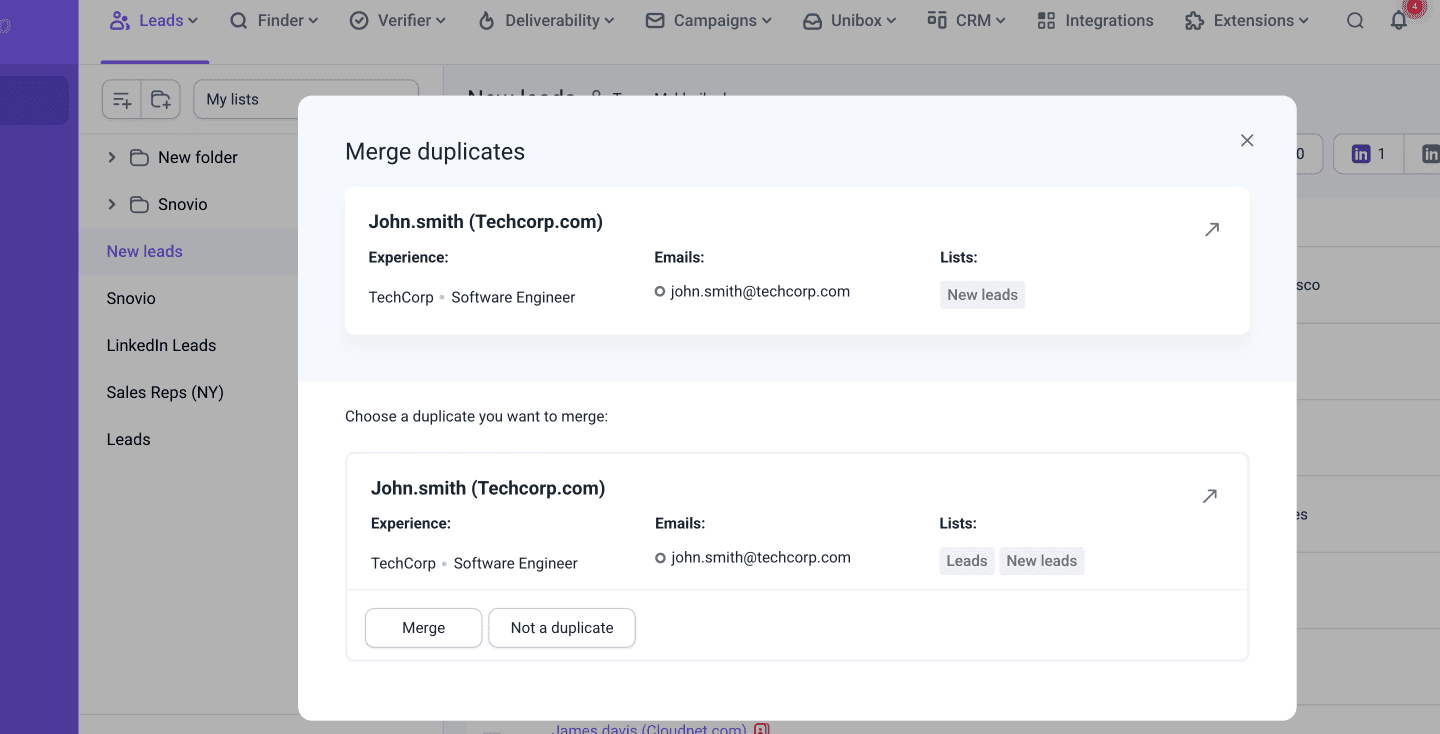Click the LinkedIn counter badge
This screenshot has width=1440, height=734.
[1368, 154]
